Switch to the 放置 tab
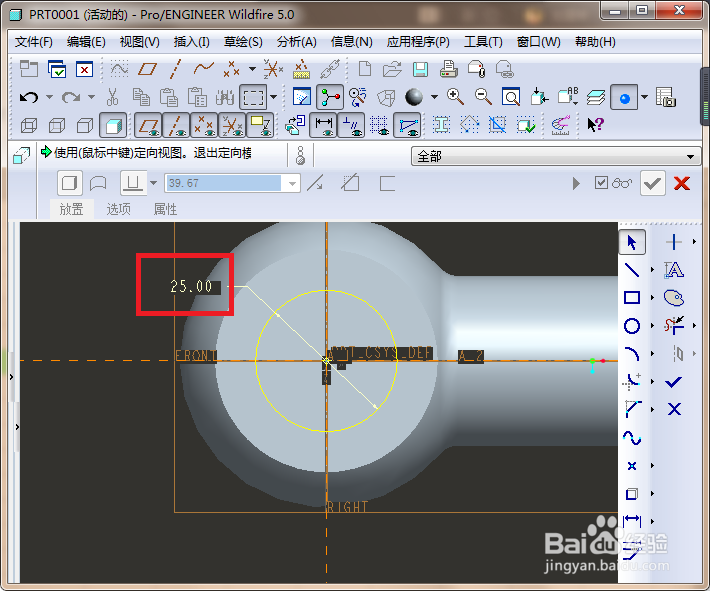Image resolution: width=710 pixels, height=591 pixels. (x=72, y=209)
